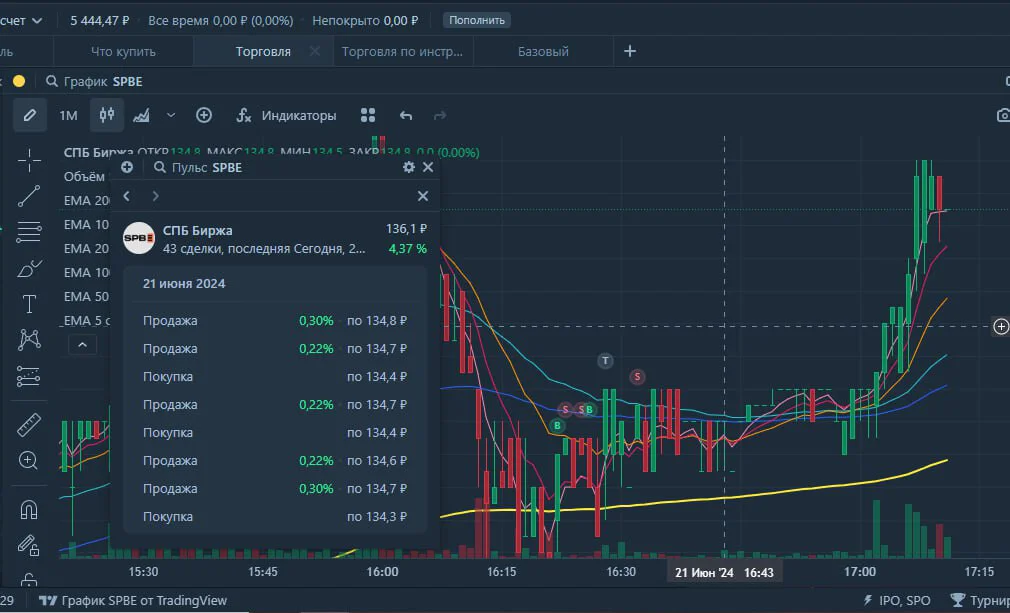Select the trend line drawing tool
The width and height of the screenshot is (1010, 613).
(29, 196)
